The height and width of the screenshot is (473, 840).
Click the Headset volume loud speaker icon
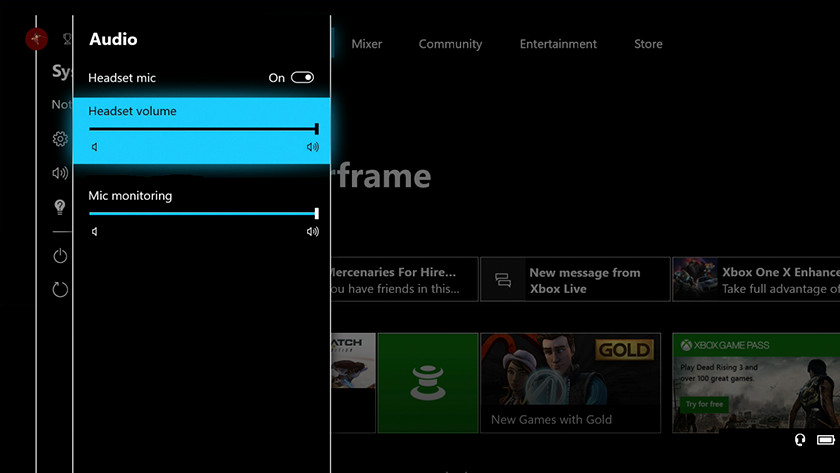[x=312, y=147]
